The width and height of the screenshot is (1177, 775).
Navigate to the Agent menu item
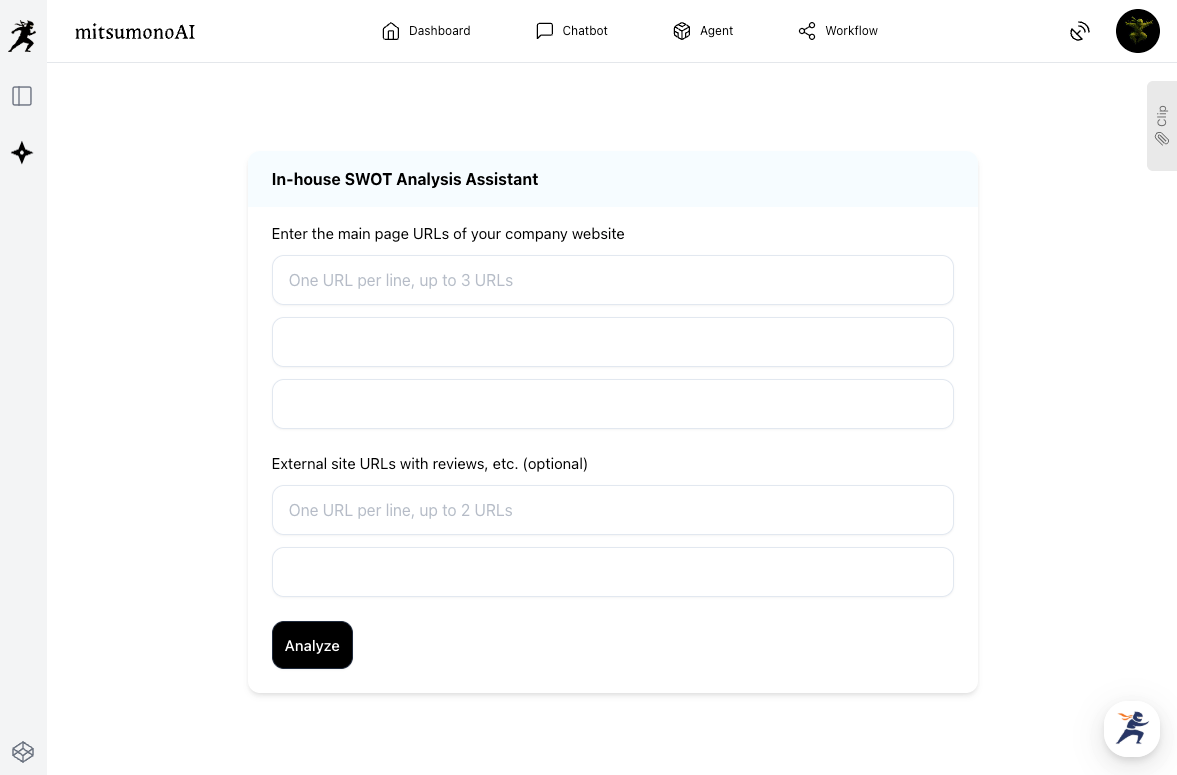click(x=703, y=31)
